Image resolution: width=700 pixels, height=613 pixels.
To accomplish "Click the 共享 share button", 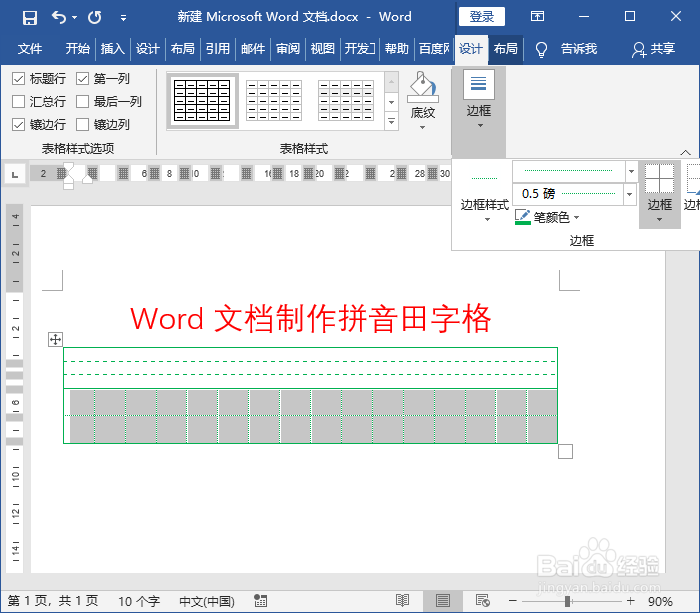I will click(653, 49).
